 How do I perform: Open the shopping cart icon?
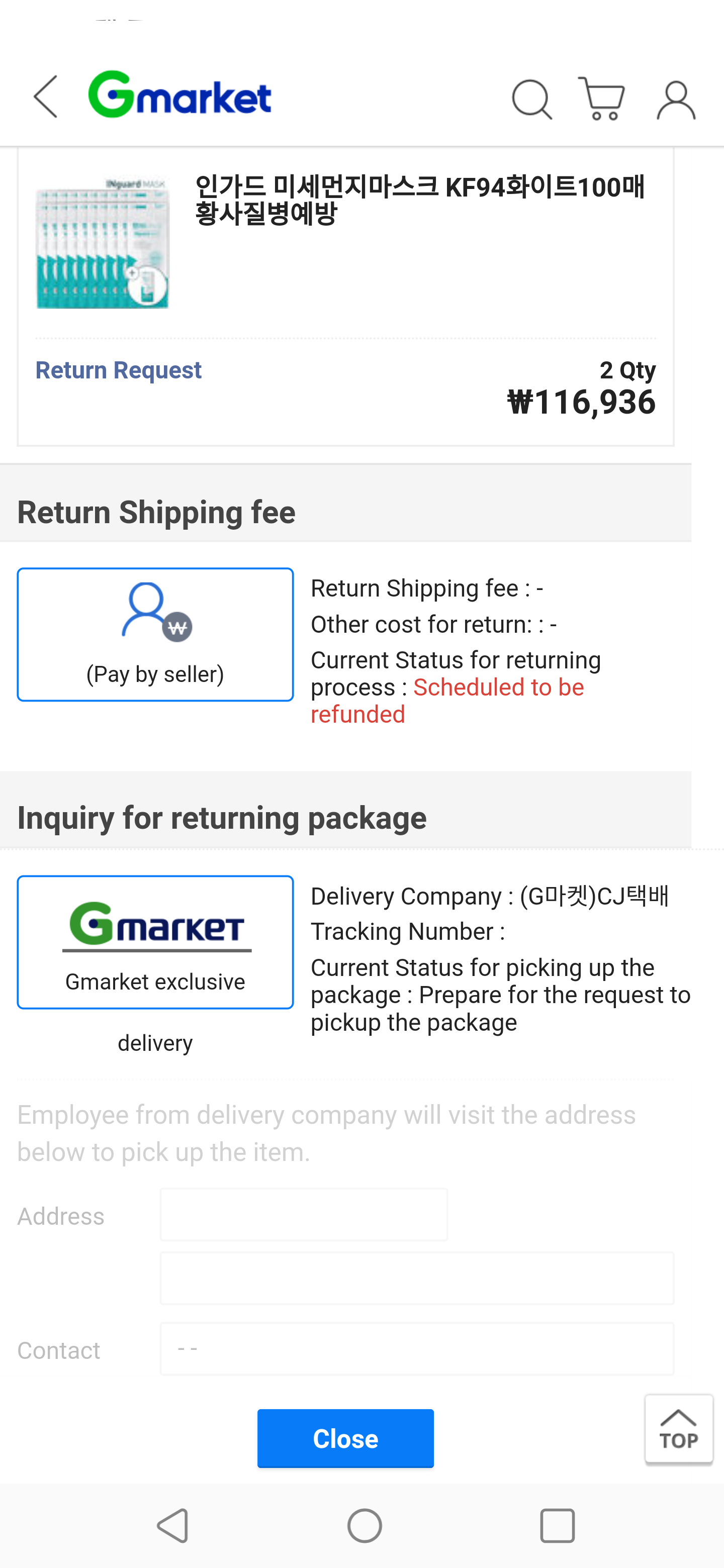click(602, 98)
